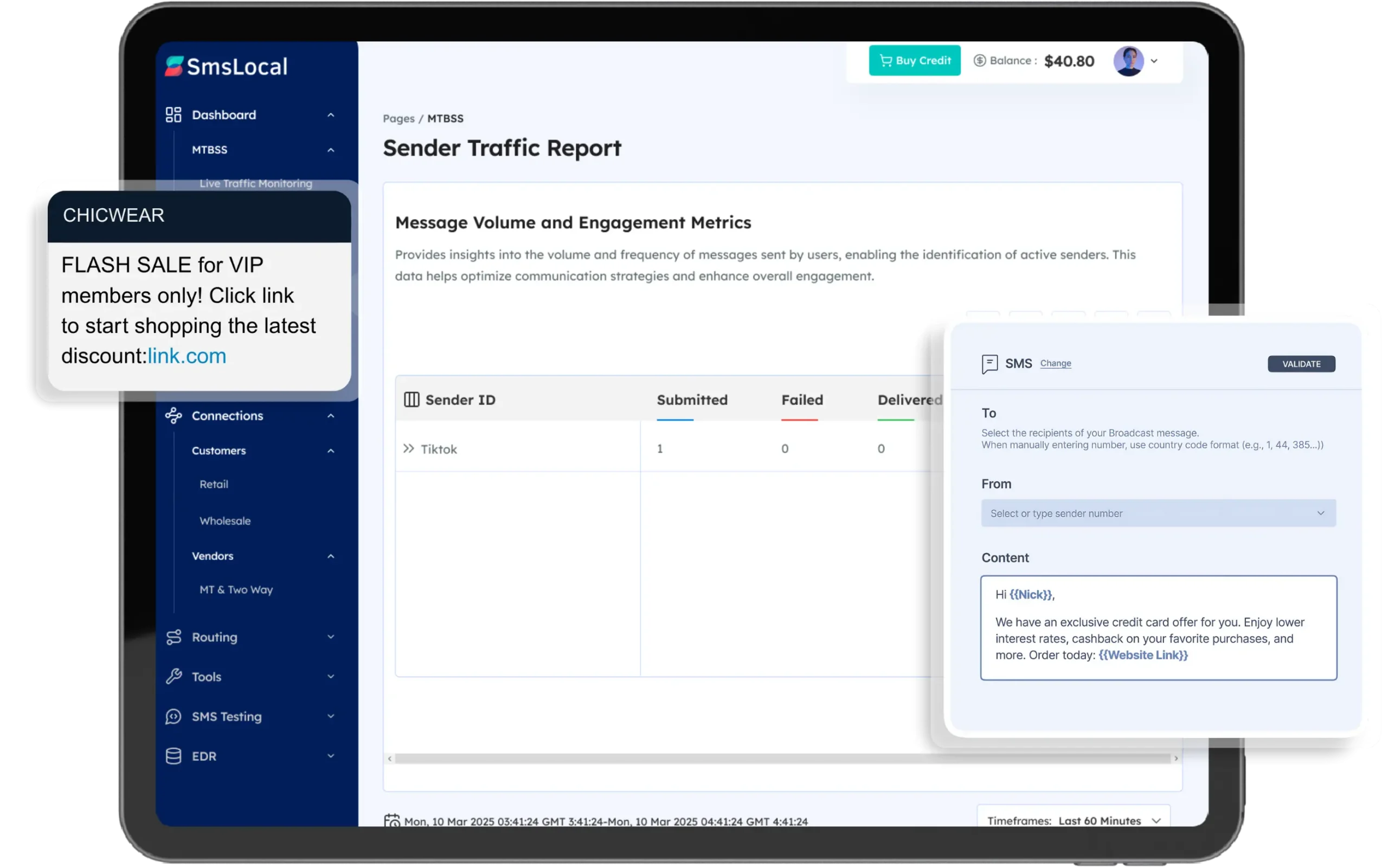The height and width of the screenshot is (868, 1388).
Task: Expand the Tiktok row double-chevron
Action: pyautogui.click(x=408, y=448)
